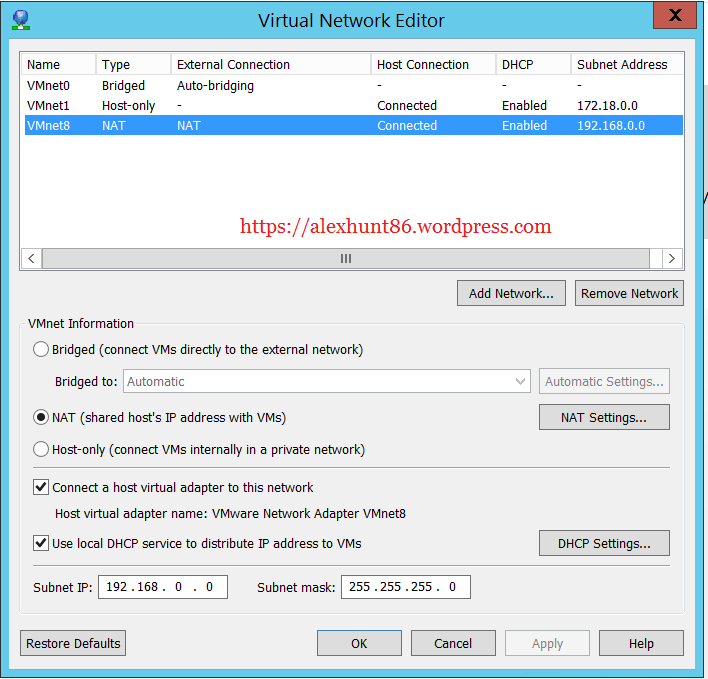Click the Host Connection column header

coord(434,65)
